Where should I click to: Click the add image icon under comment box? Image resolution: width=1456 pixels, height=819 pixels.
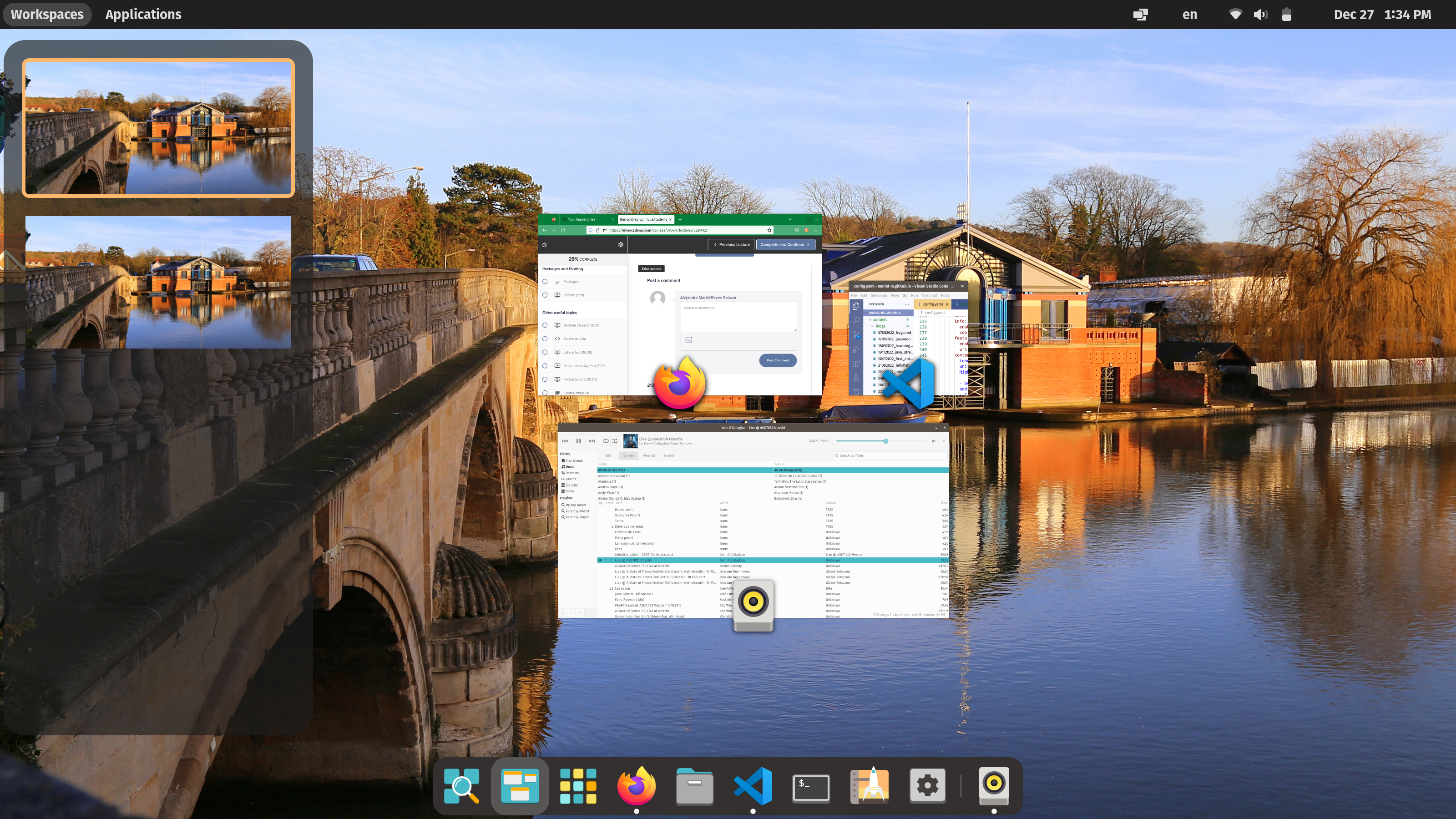(x=688, y=340)
